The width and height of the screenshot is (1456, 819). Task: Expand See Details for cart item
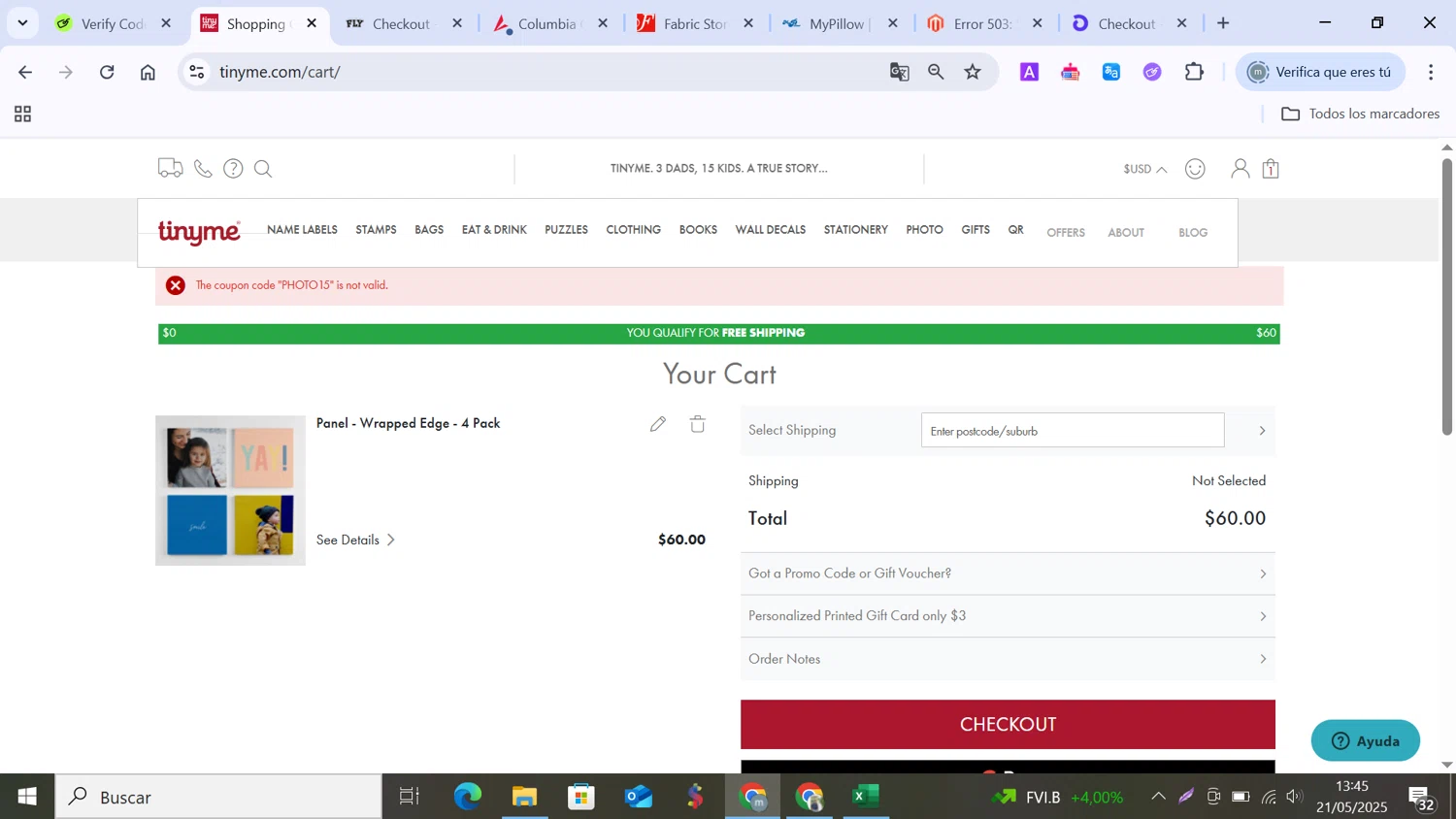point(355,540)
